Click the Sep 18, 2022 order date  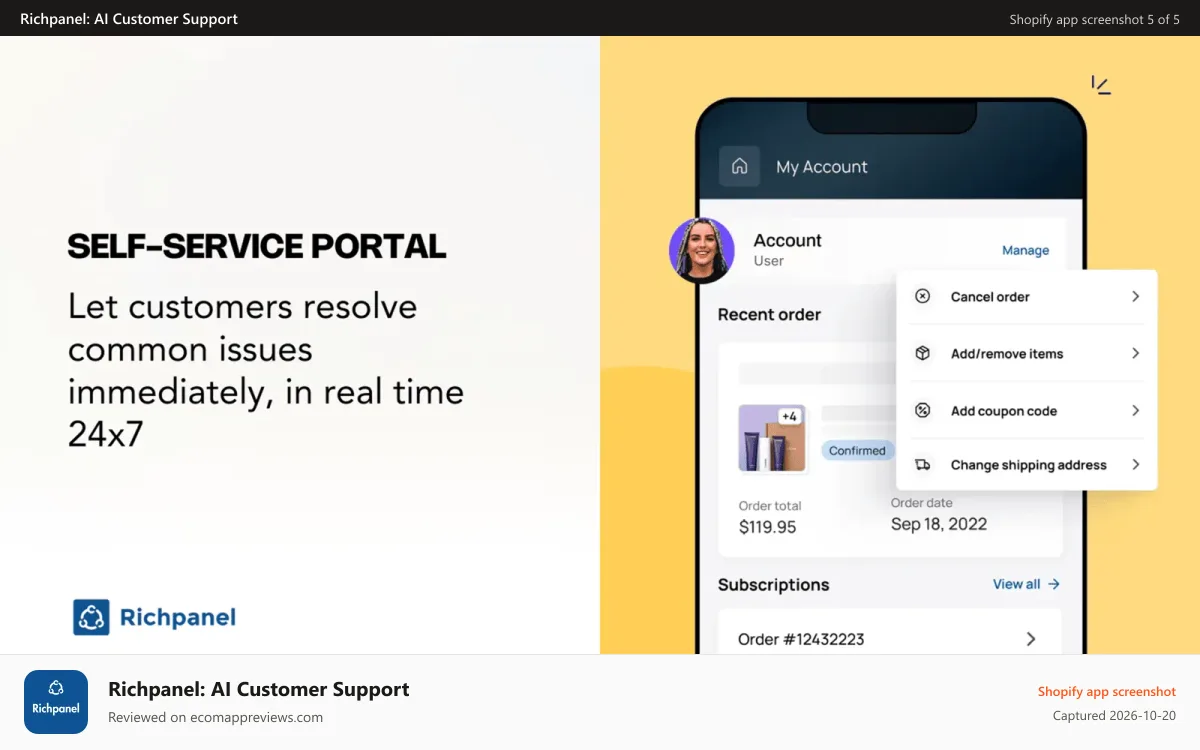pos(938,523)
